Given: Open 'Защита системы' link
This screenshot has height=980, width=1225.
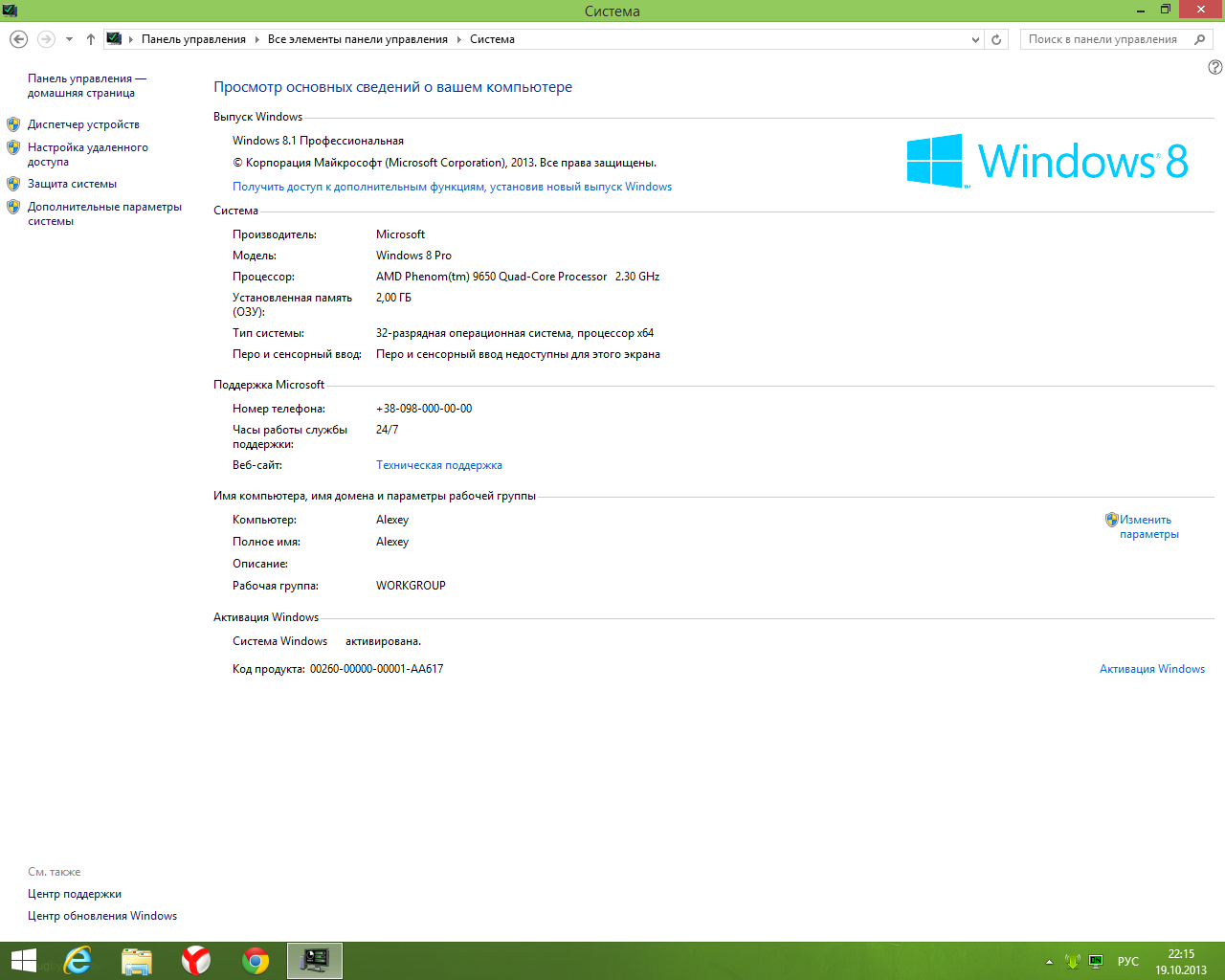Looking at the screenshot, I should (x=72, y=184).
